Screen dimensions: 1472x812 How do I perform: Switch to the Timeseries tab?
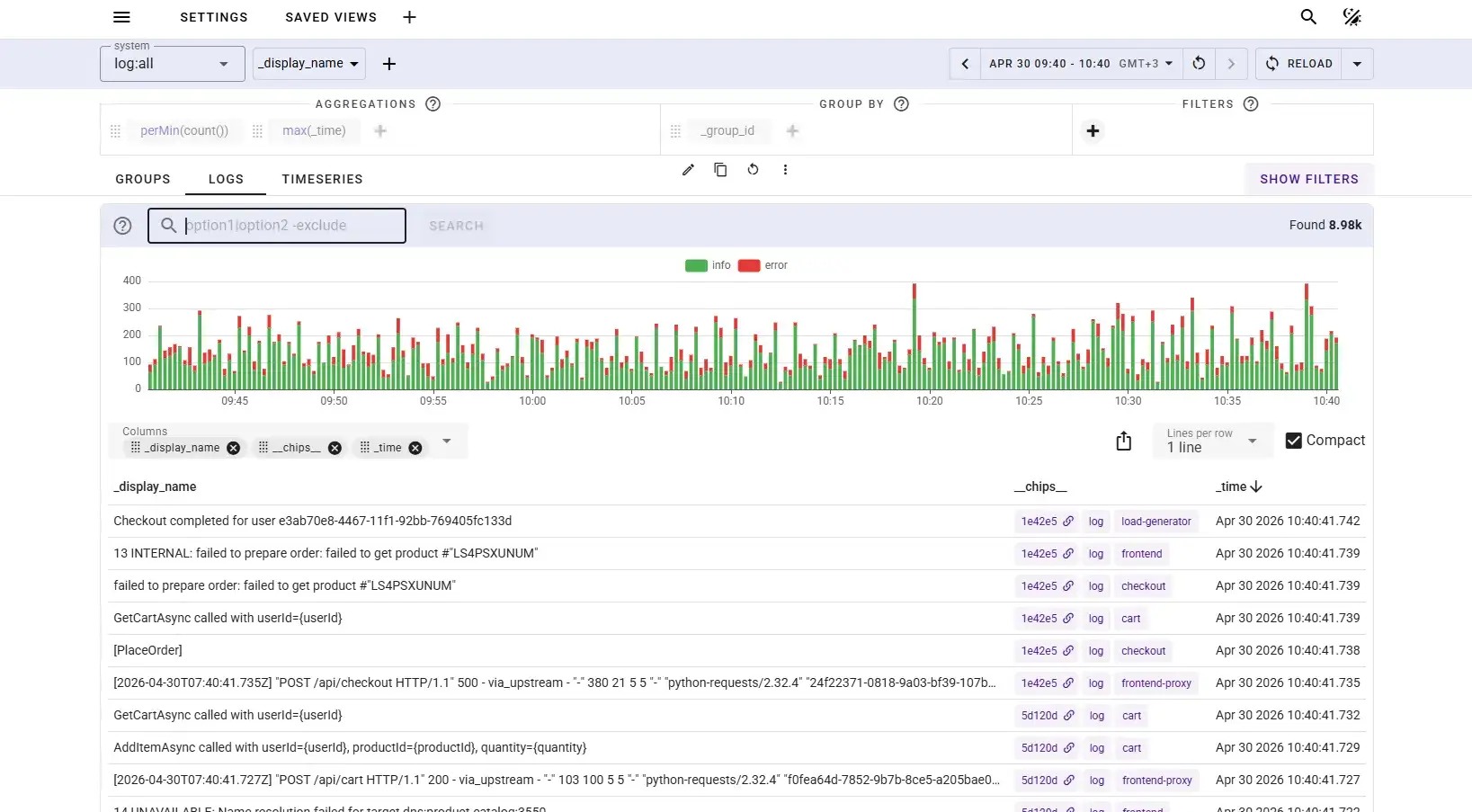point(322,179)
